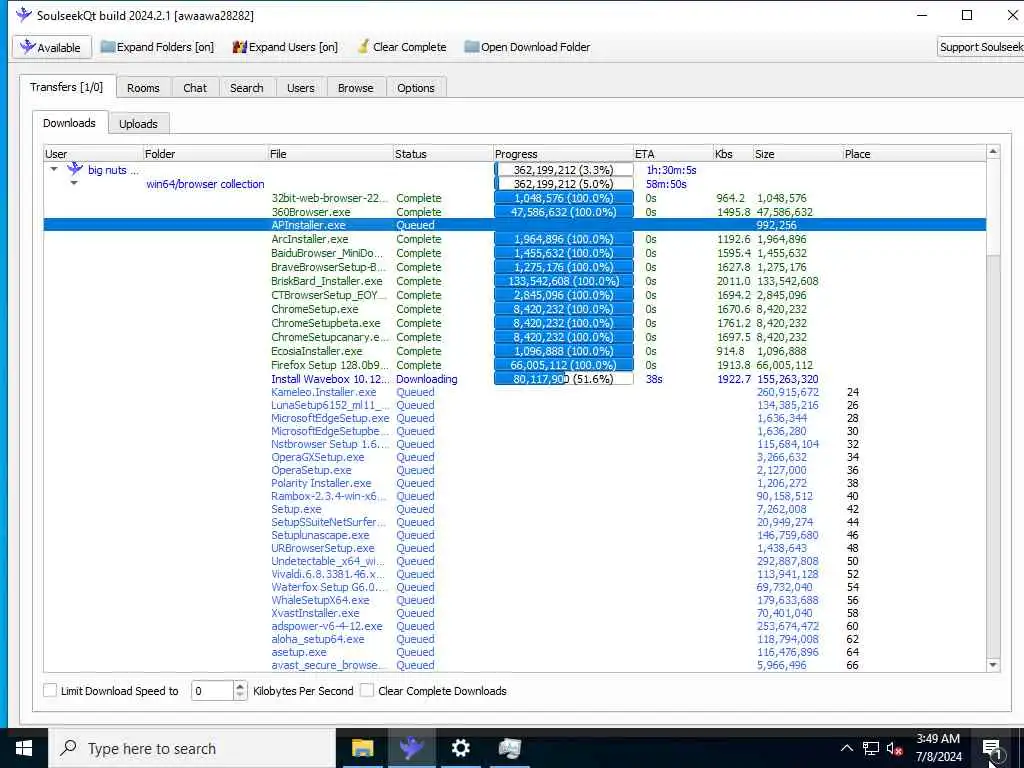Select BriskBard_Installer.exe file
Screen dimensions: 1024x768
pos(327,281)
